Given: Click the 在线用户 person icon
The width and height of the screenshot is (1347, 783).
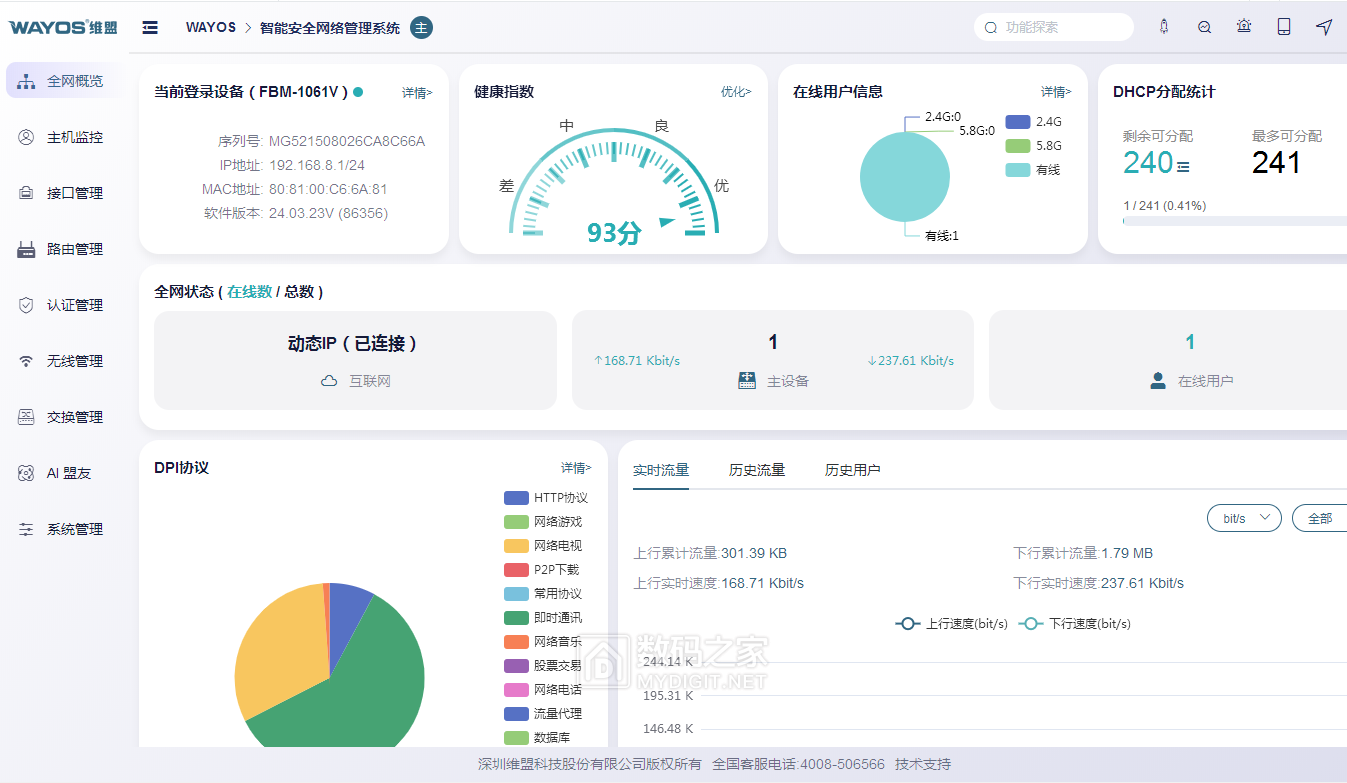Looking at the screenshot, I should coord(1158,380).
